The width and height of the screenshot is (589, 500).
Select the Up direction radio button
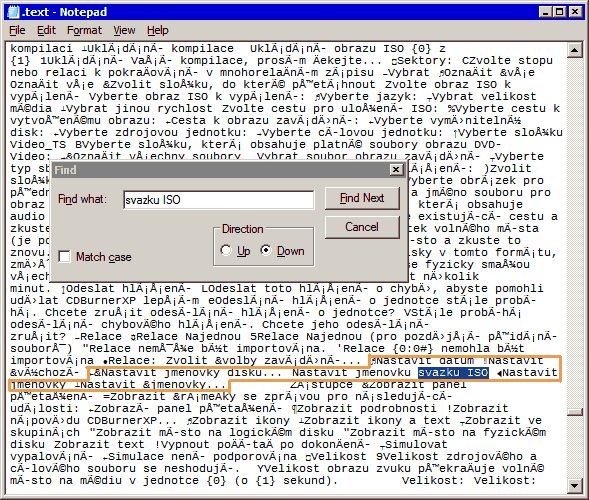[226, 250]
